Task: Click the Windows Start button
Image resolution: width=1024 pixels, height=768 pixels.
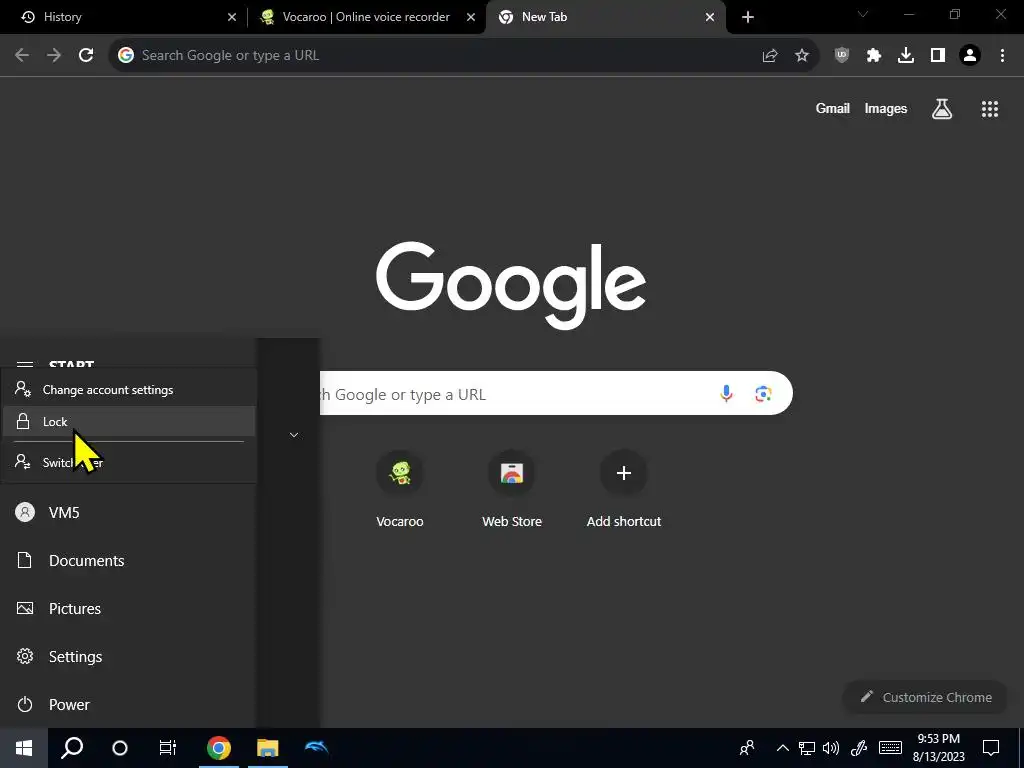Action: [x=24, y=748]
